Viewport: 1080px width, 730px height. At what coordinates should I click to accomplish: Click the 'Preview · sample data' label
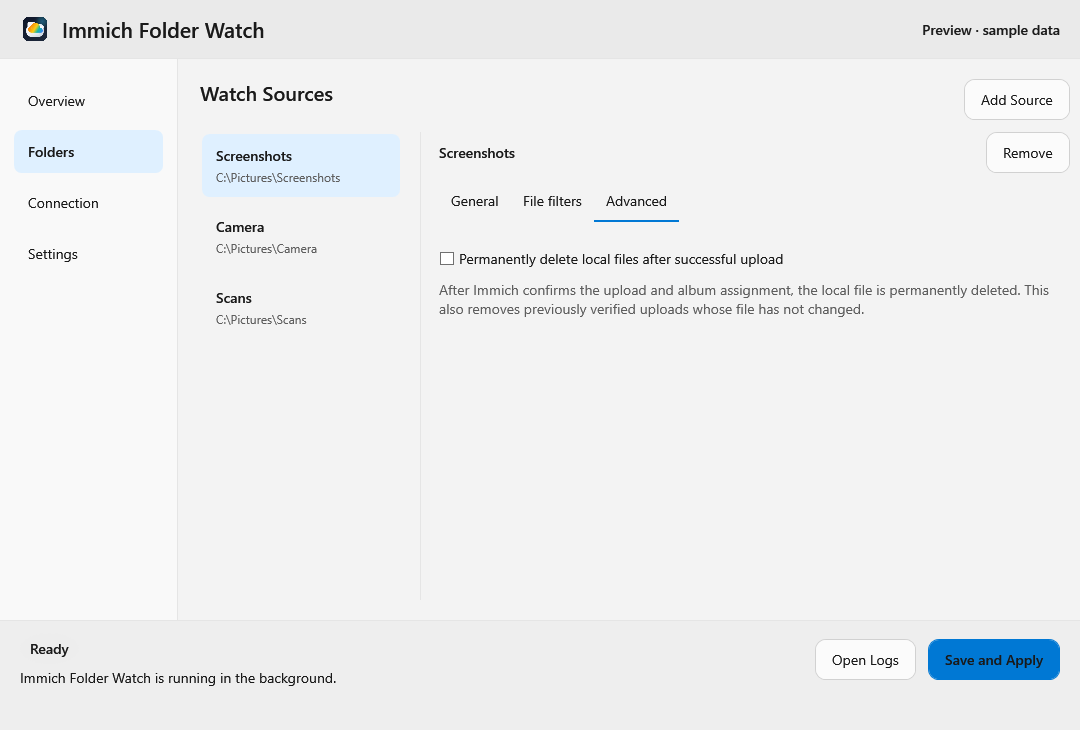click(990, 30)
